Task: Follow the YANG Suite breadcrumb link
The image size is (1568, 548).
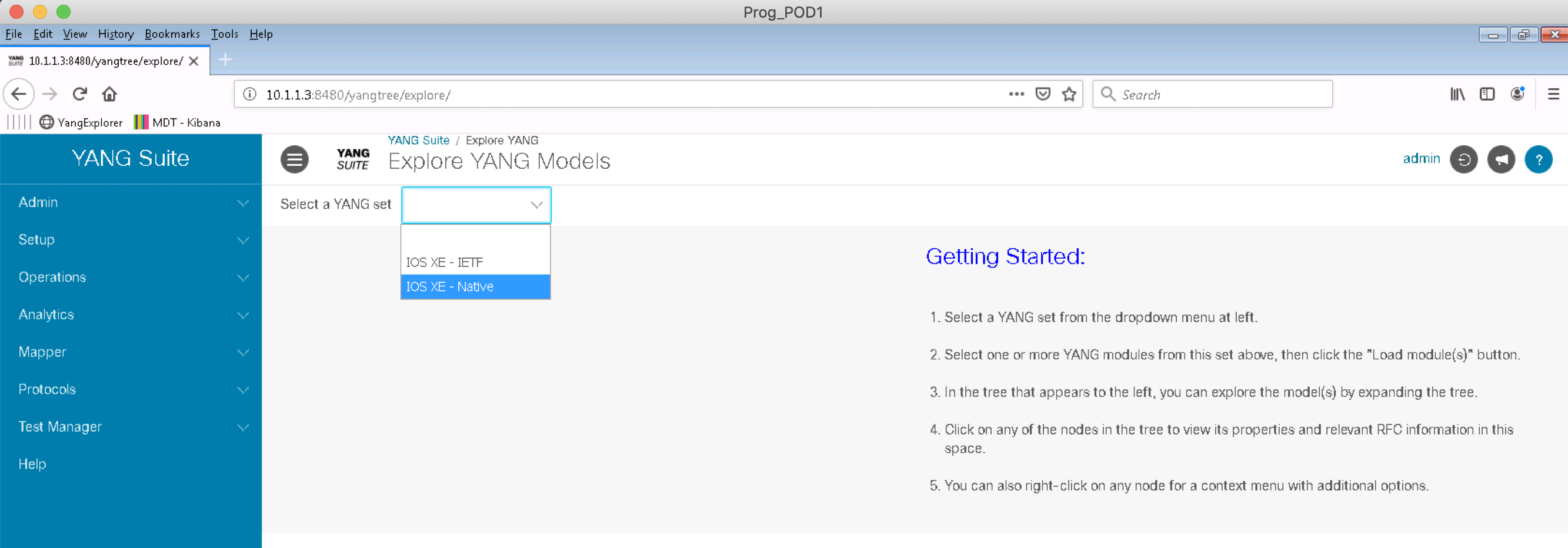Action: coord(419,141)
